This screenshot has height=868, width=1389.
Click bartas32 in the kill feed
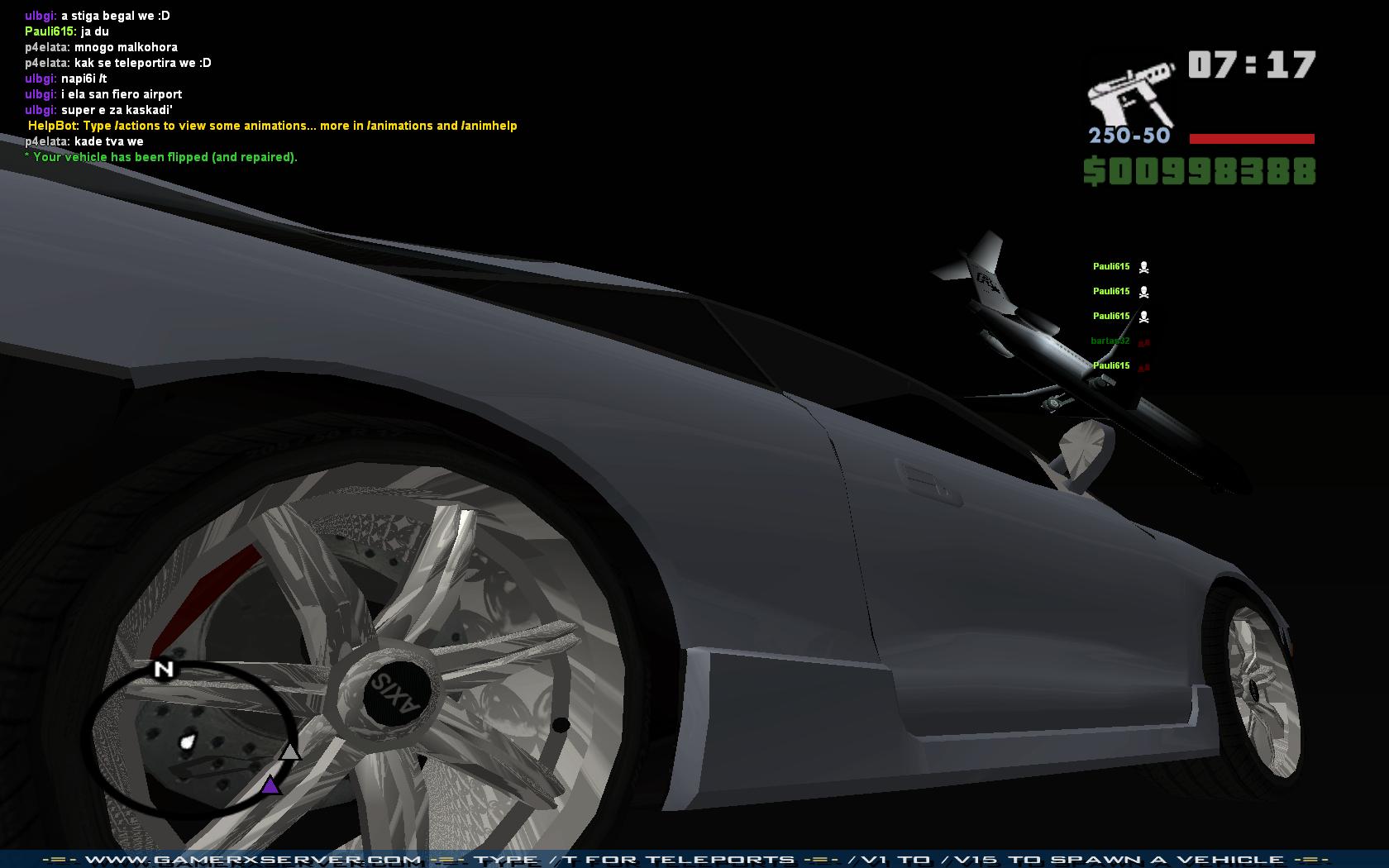1110,341
